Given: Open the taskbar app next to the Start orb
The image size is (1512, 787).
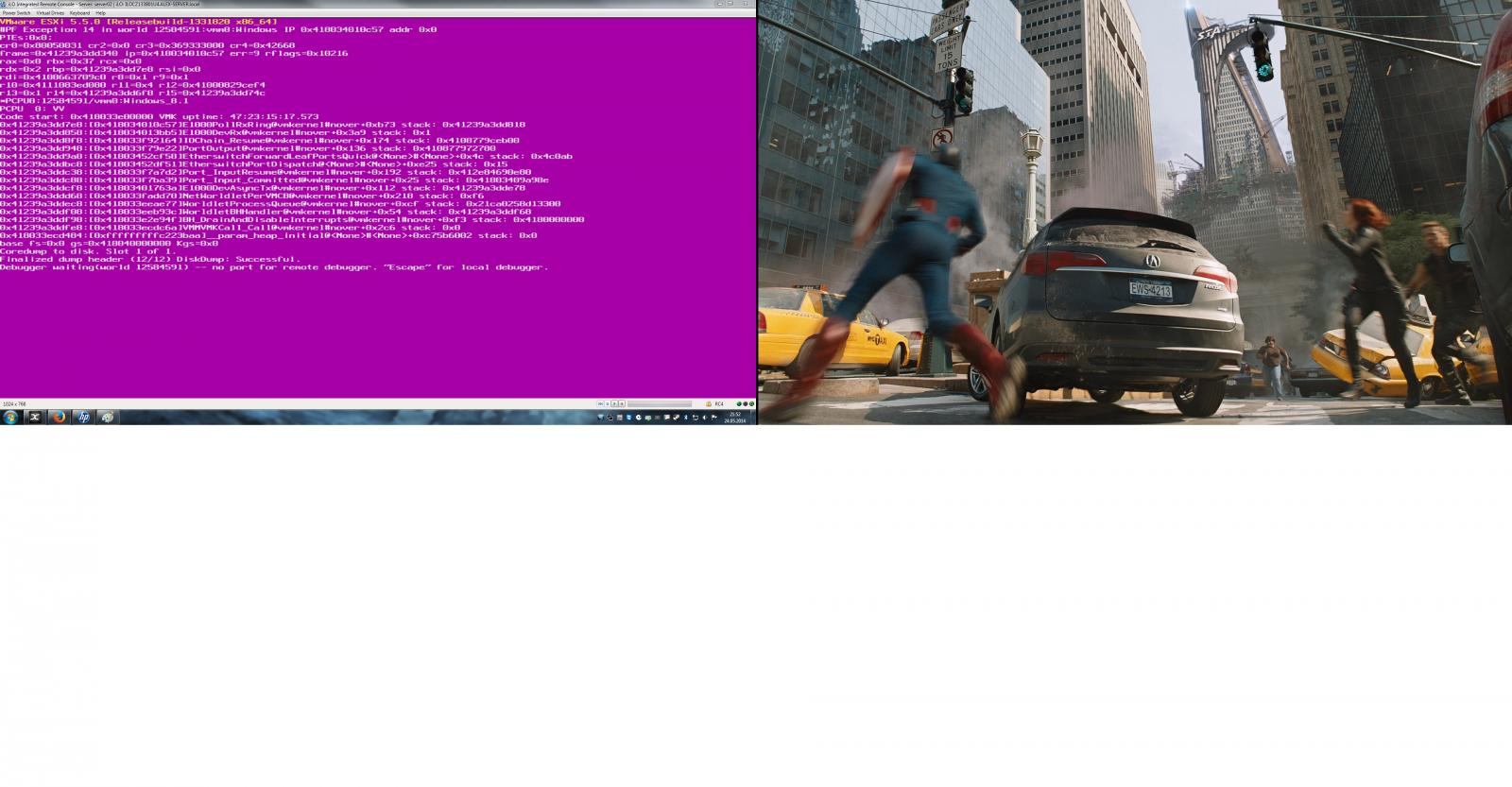Looking at the screenshot, I should pos(33,417).
